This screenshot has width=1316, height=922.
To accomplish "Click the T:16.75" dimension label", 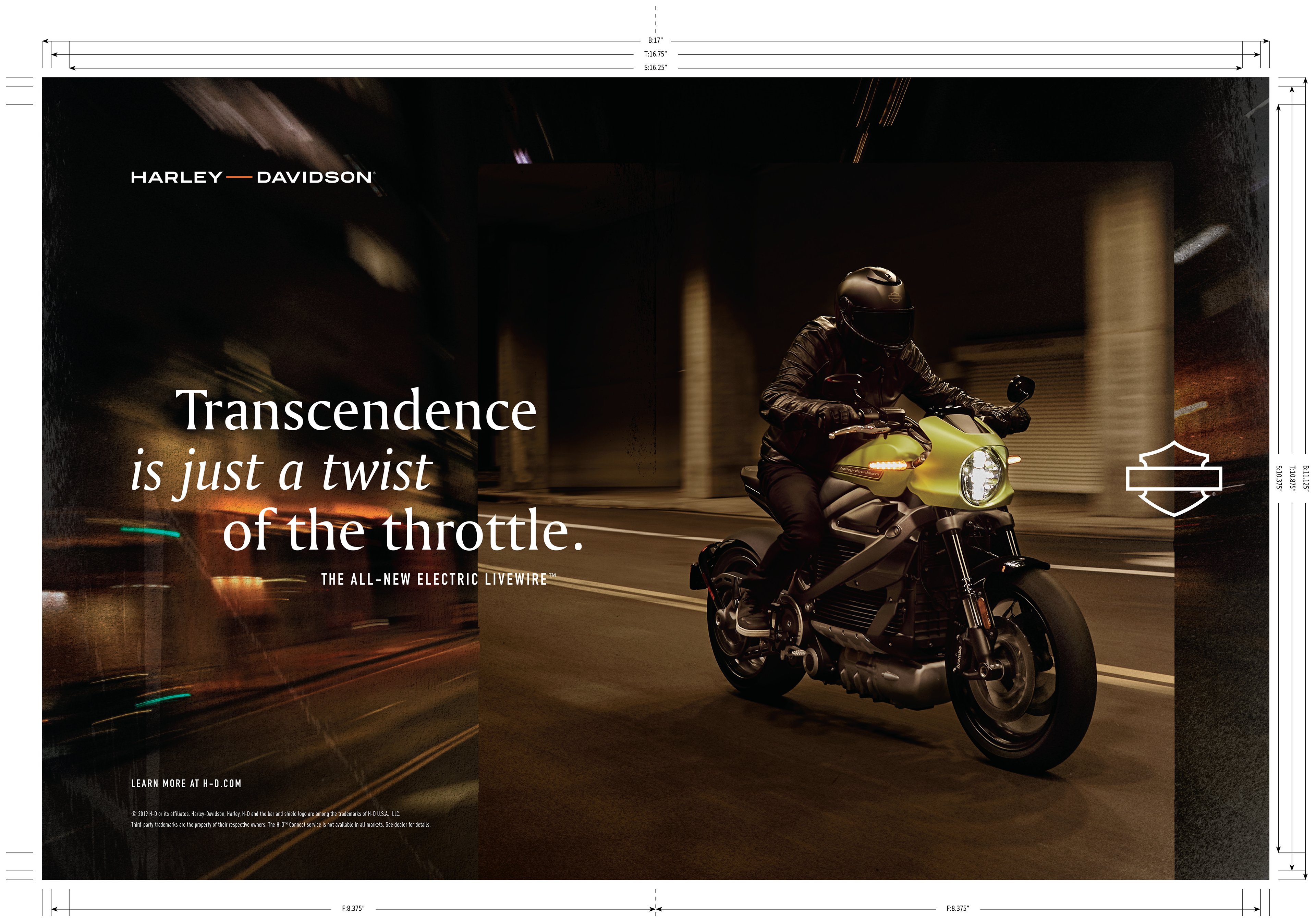I will 655,54.
